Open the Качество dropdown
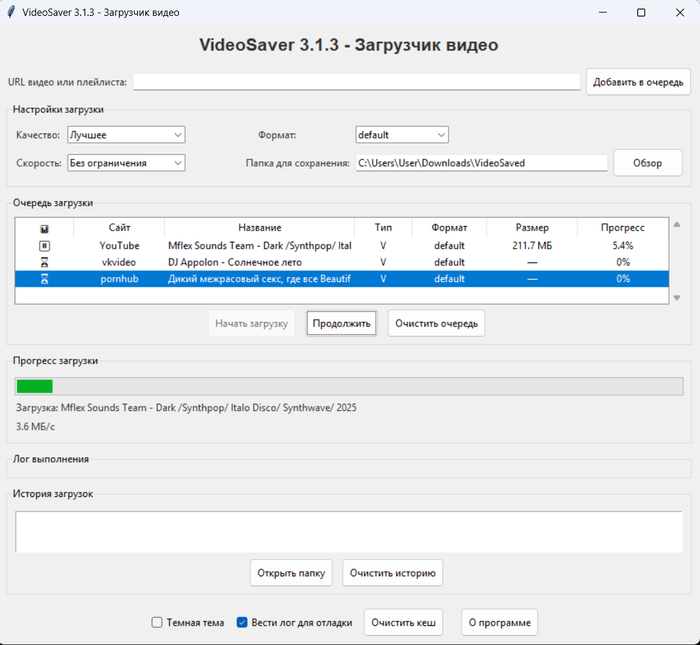 [126, 135]
